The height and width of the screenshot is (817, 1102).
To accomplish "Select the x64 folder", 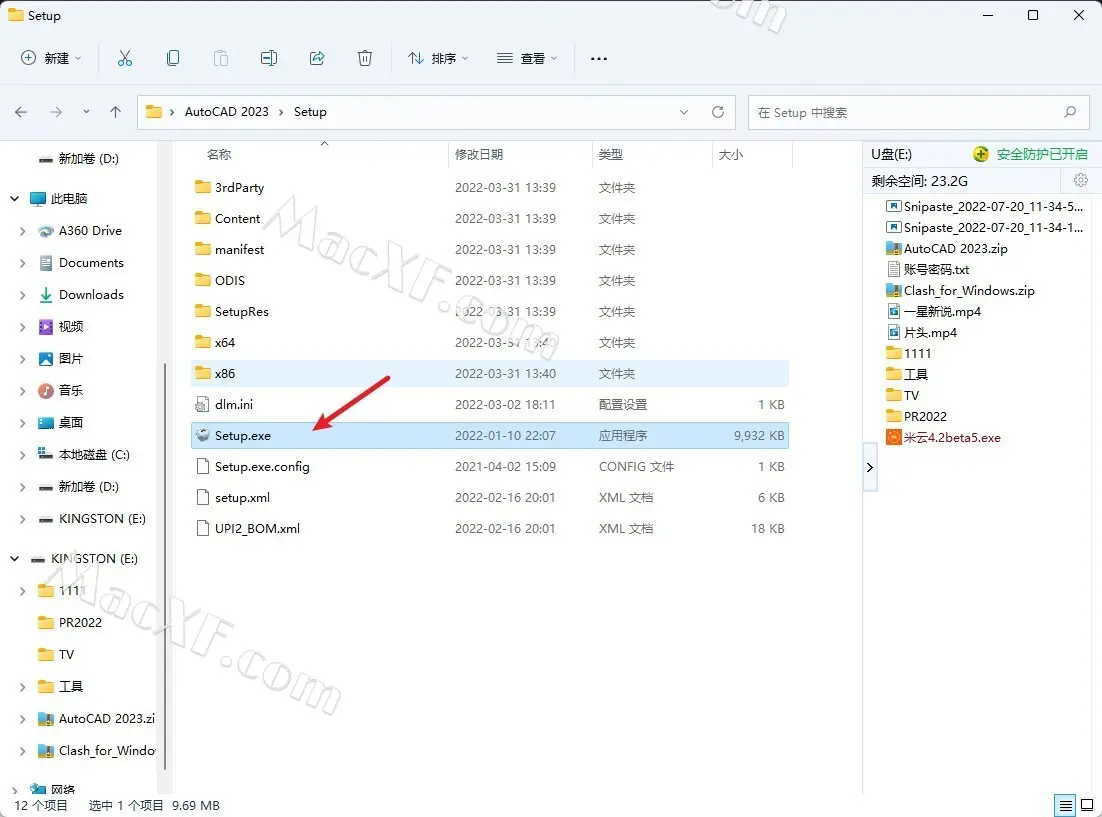I will [490, 342].
